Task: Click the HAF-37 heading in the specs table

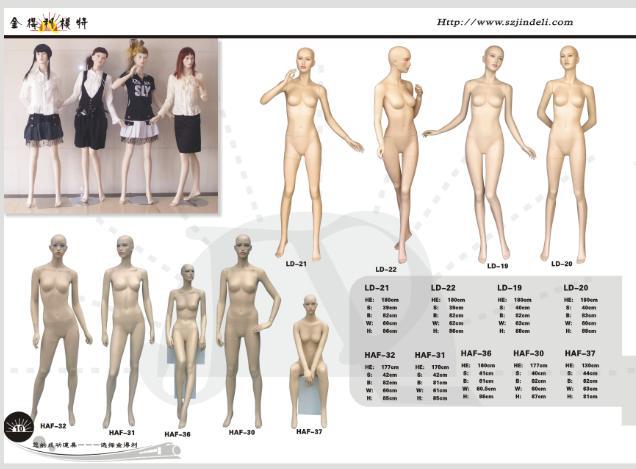Action: click(580, 353)
